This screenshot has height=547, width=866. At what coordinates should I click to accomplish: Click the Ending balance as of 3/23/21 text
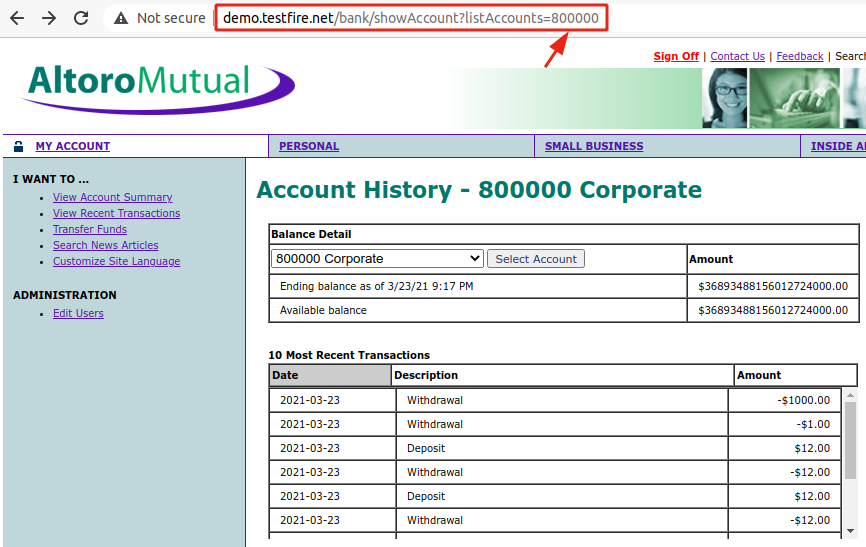pyautogui.click(x=377, y=286)
